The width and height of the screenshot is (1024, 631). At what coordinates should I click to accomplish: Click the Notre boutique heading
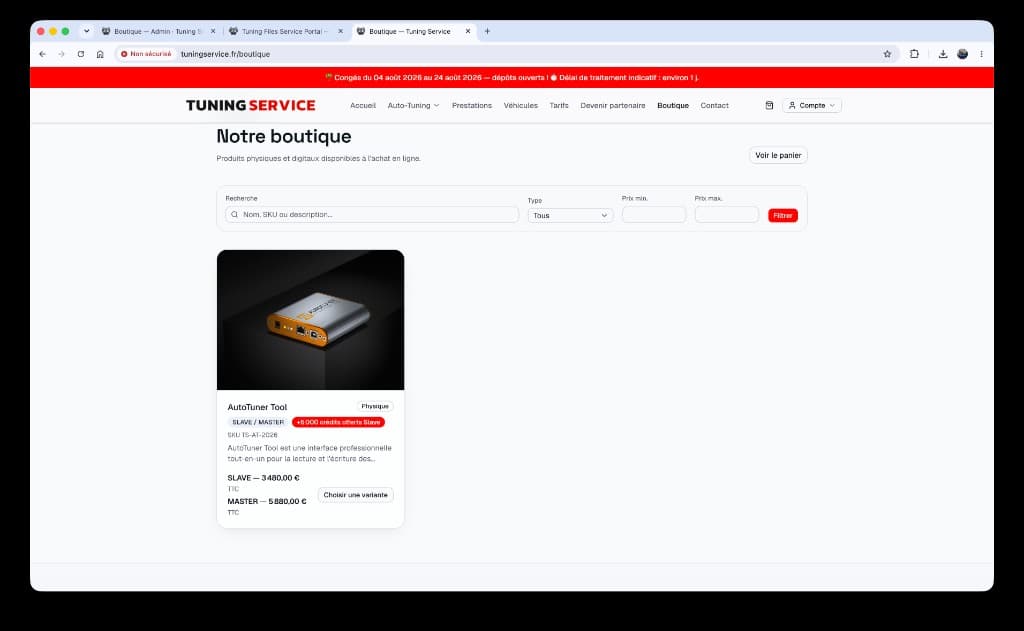pos(283,136)
